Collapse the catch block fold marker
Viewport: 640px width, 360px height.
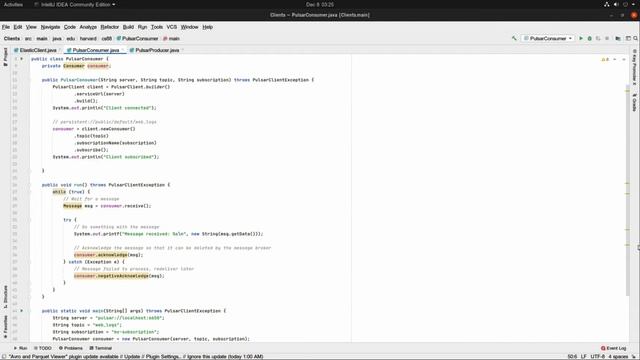click(30, 262)
